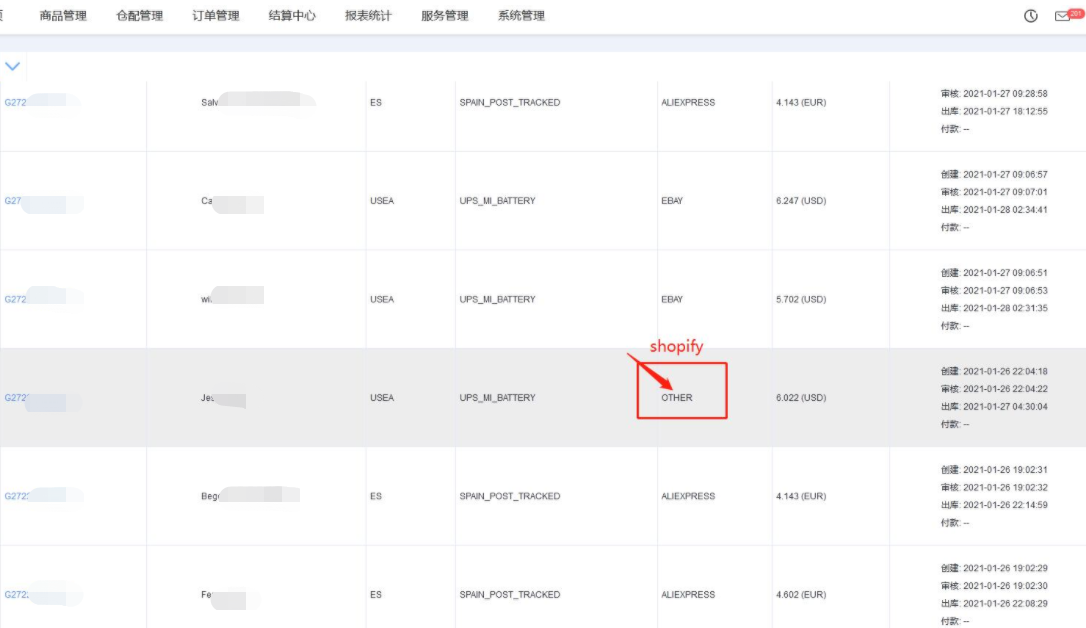Click the highlighted OTHER platform cell
The height and width of the screenshot is (628, 1086).
(x=677, y=398)
